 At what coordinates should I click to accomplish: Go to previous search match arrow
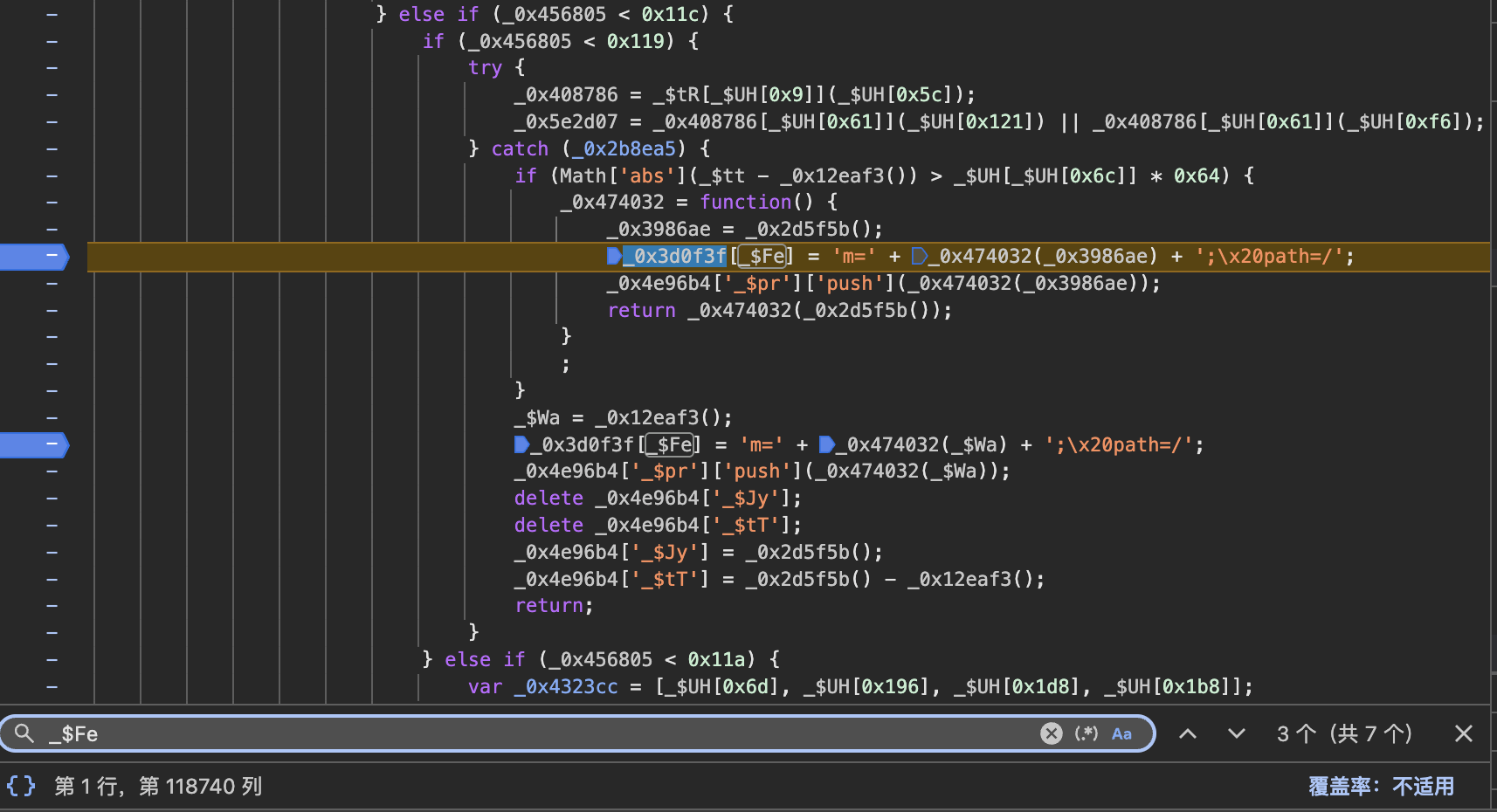pyautogui.click(x=1188, y=733)
